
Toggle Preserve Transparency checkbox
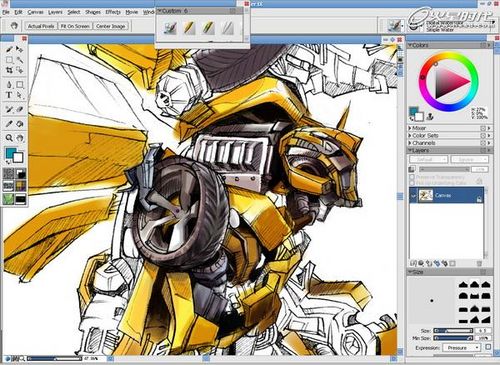pos(412,177)
